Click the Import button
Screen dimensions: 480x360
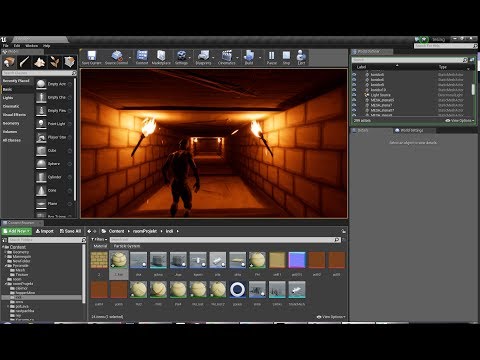pyautogui.click(x=45, y=231)
